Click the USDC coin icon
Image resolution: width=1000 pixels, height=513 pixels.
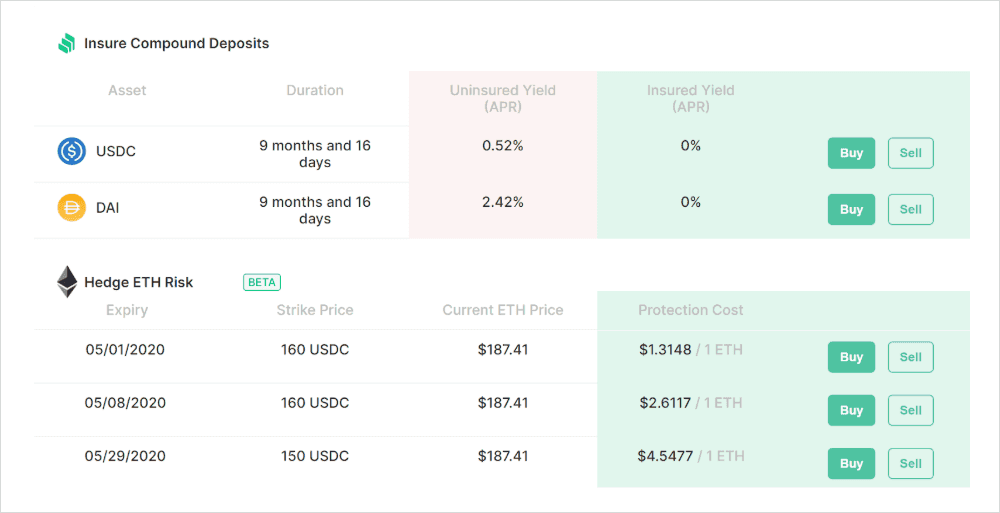tap(71, 151)
